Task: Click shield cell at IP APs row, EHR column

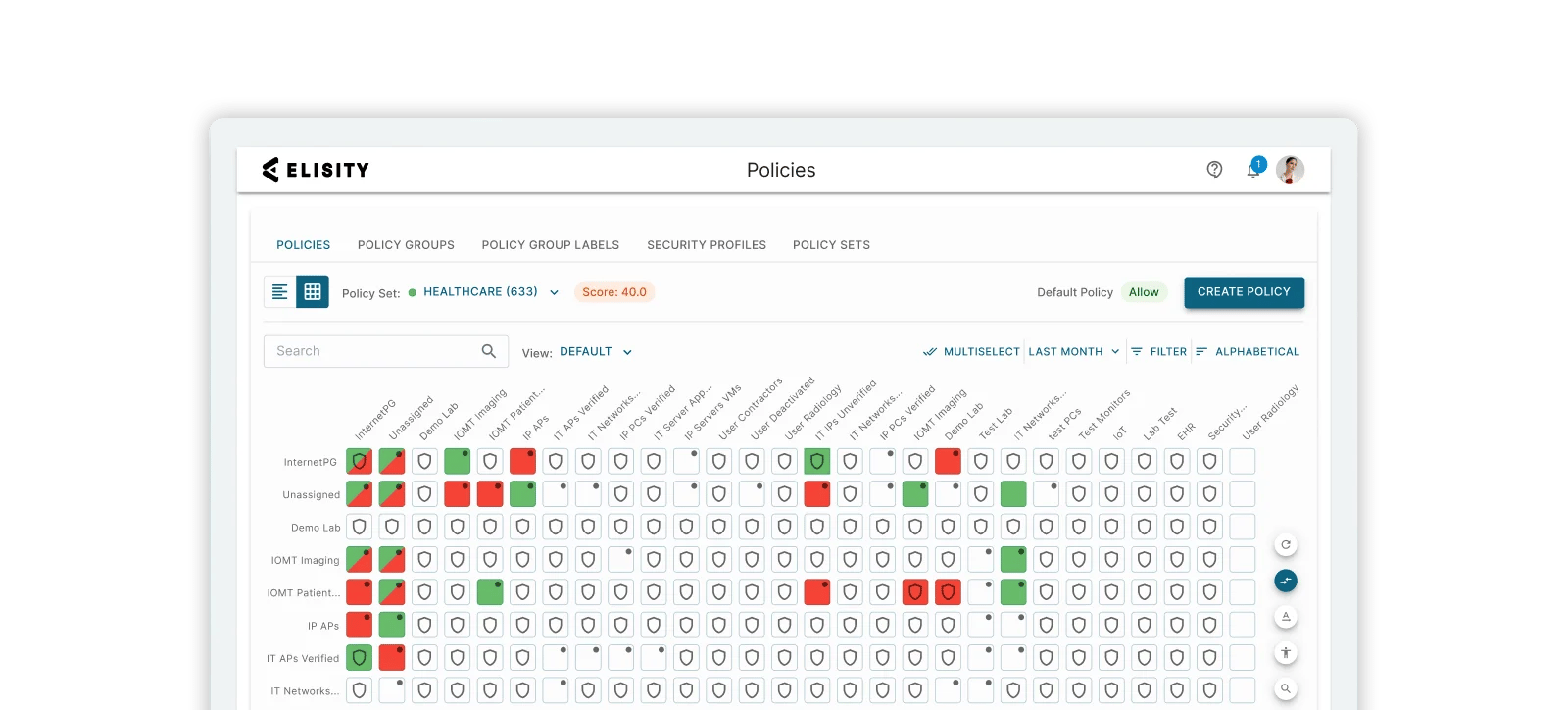Action: [x=1177, y=625]
